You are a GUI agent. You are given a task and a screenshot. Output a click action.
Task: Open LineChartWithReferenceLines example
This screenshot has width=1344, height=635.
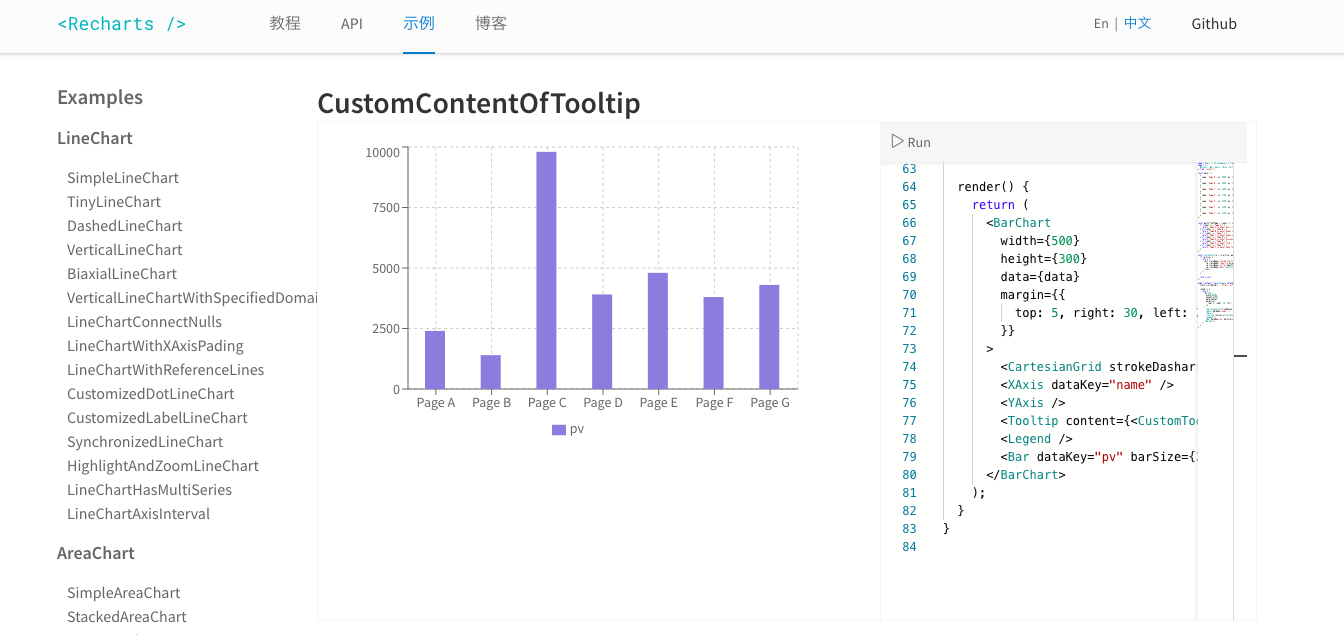click(x=166, y=370)
